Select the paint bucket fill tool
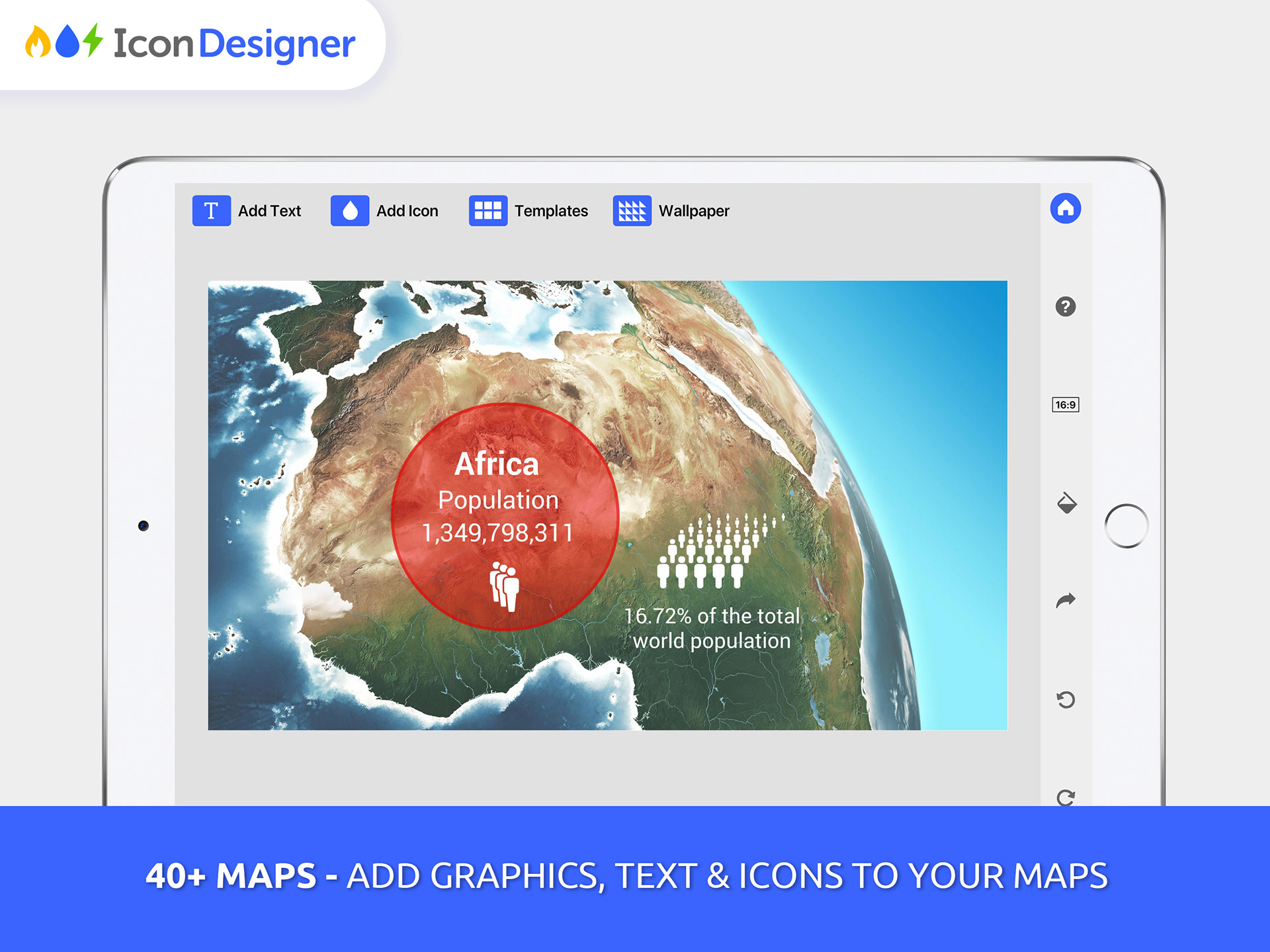 [1066, 503]
